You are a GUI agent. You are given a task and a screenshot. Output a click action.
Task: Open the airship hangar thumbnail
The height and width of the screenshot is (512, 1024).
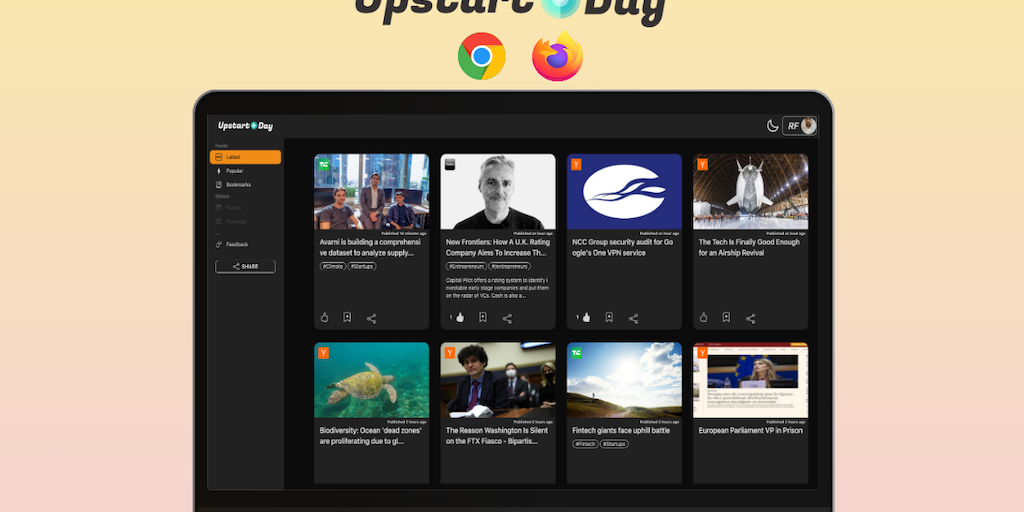750,192
